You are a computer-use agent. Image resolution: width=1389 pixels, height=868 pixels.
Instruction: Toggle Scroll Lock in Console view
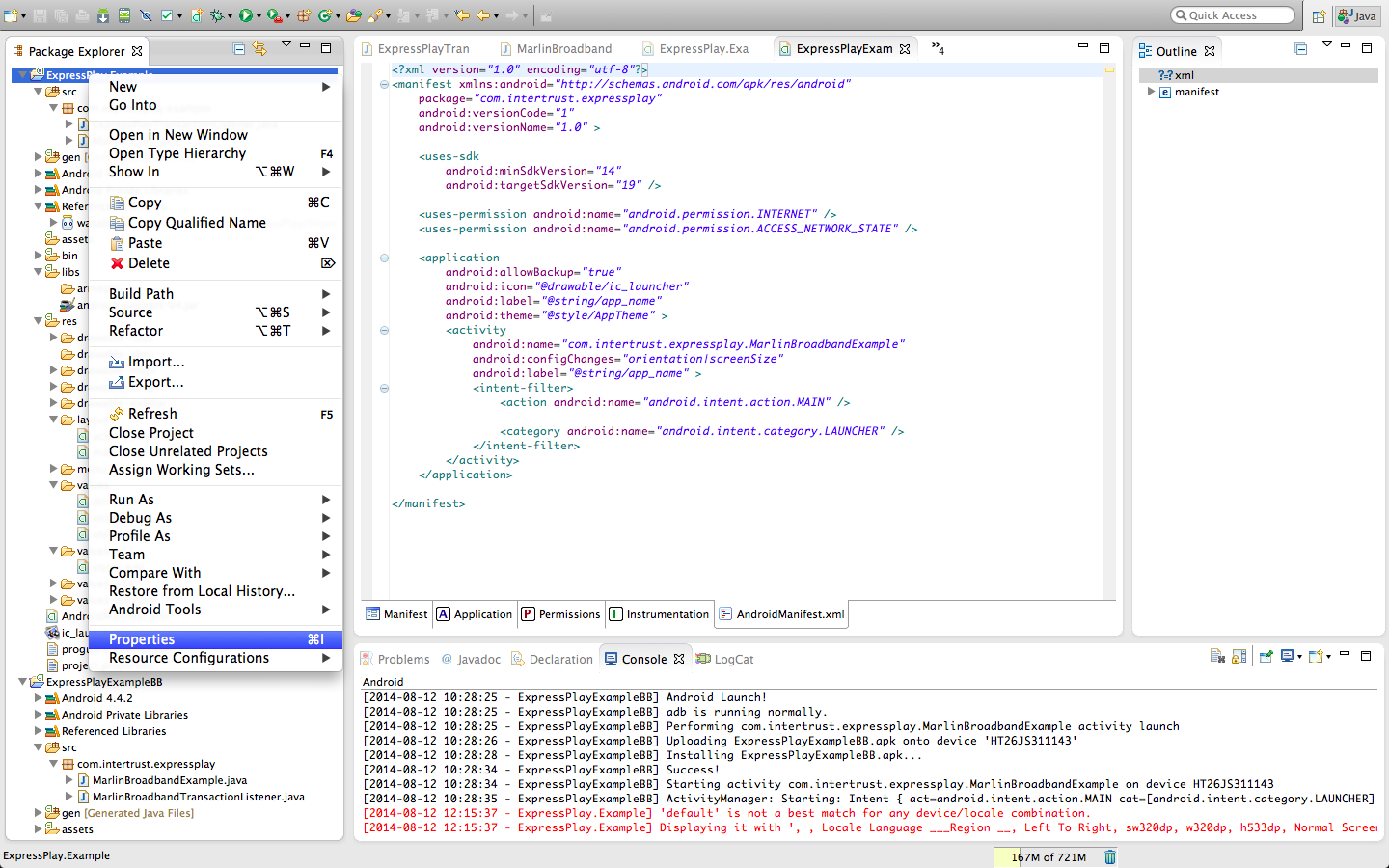pyautogui.click(x=1239, y=657)
